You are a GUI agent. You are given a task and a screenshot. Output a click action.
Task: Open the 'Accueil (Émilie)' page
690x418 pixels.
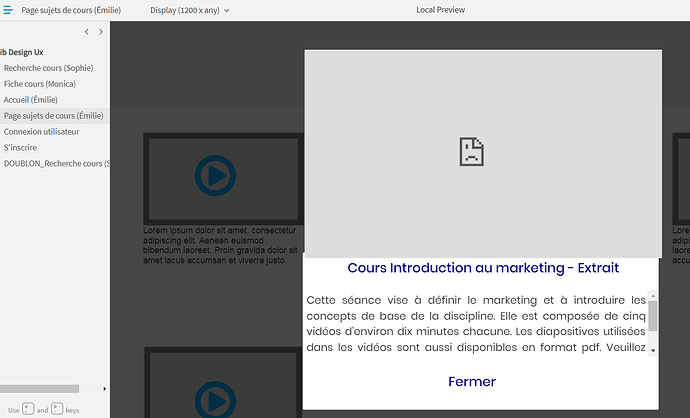(31, 100)
